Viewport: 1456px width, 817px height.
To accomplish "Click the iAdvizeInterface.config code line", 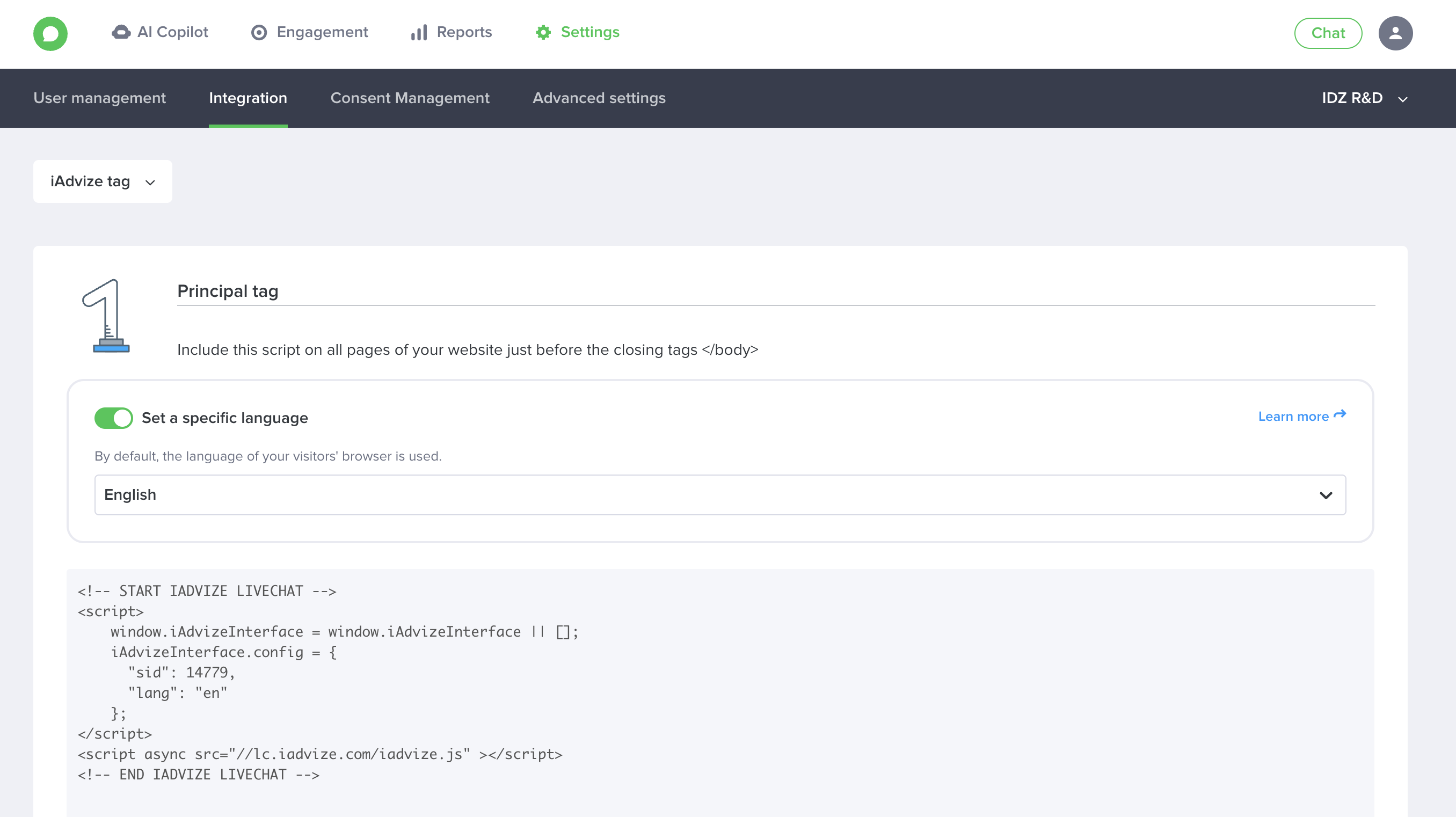I will (x=224, y=652).
